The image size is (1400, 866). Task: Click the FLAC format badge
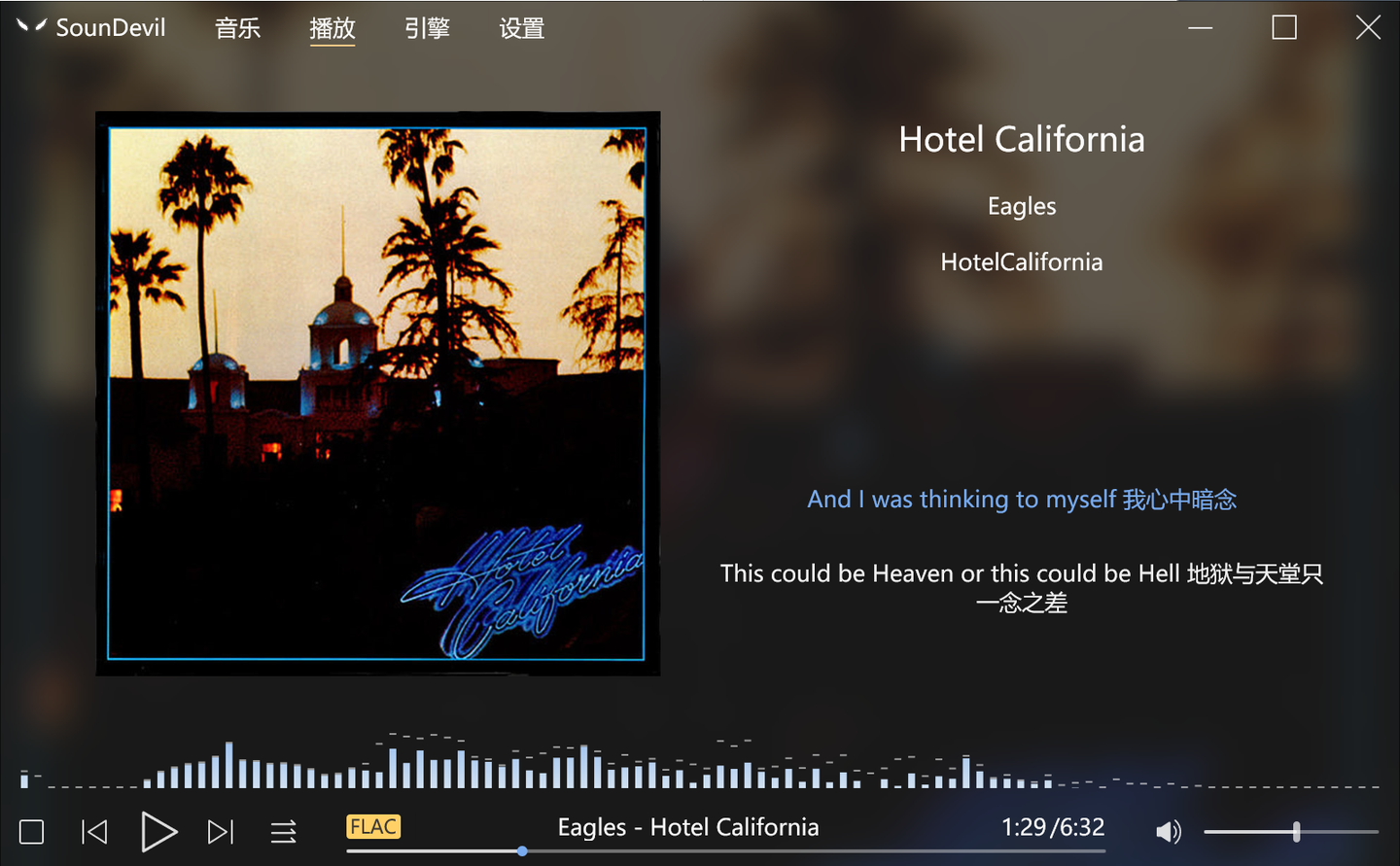point(373,826)
